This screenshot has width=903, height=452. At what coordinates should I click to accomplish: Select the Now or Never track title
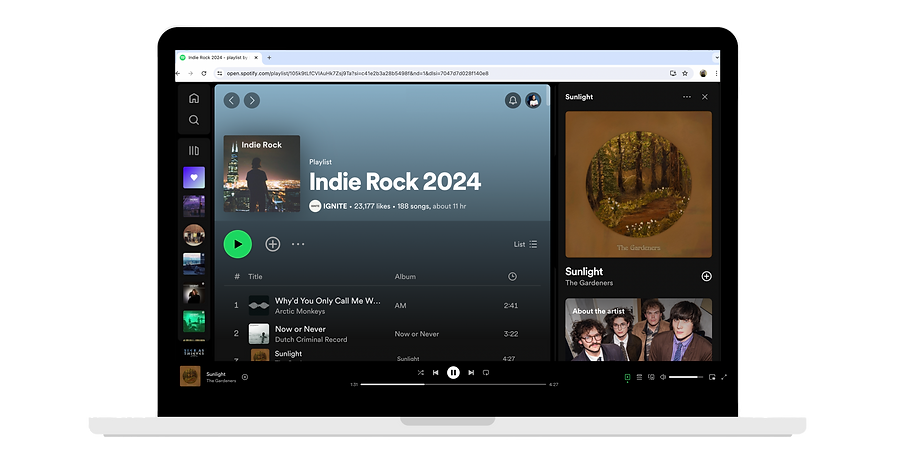click(300, 329)
